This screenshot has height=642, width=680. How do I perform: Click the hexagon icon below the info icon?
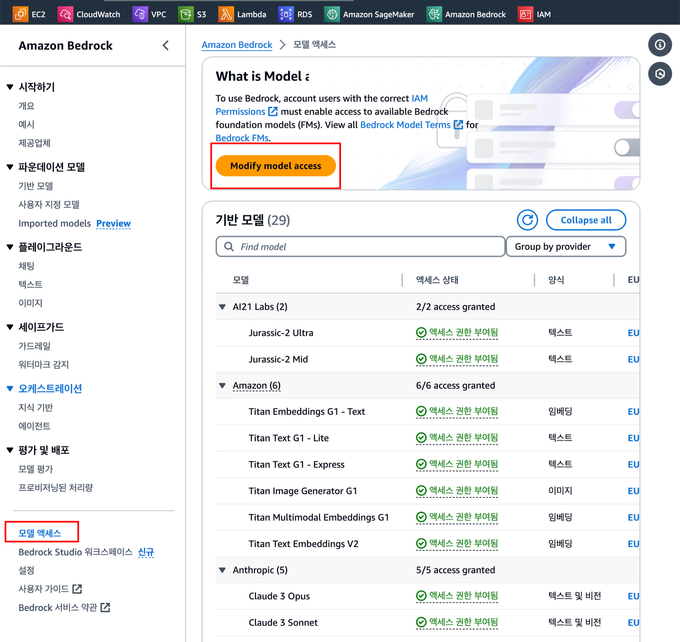click(660, 74)
